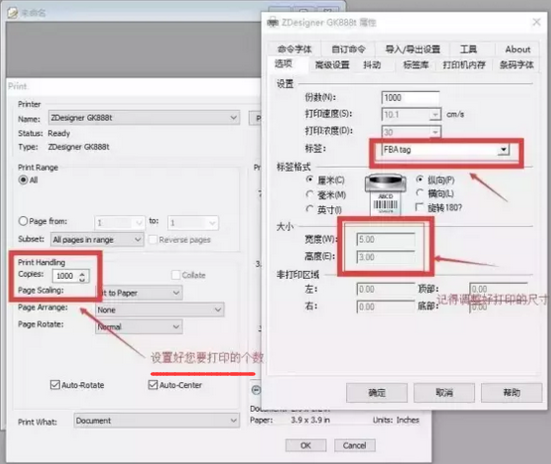This screenshot has height=464, width=551.
Task: Toggle the Auto-Center checkbox
Action: (153, 385)
